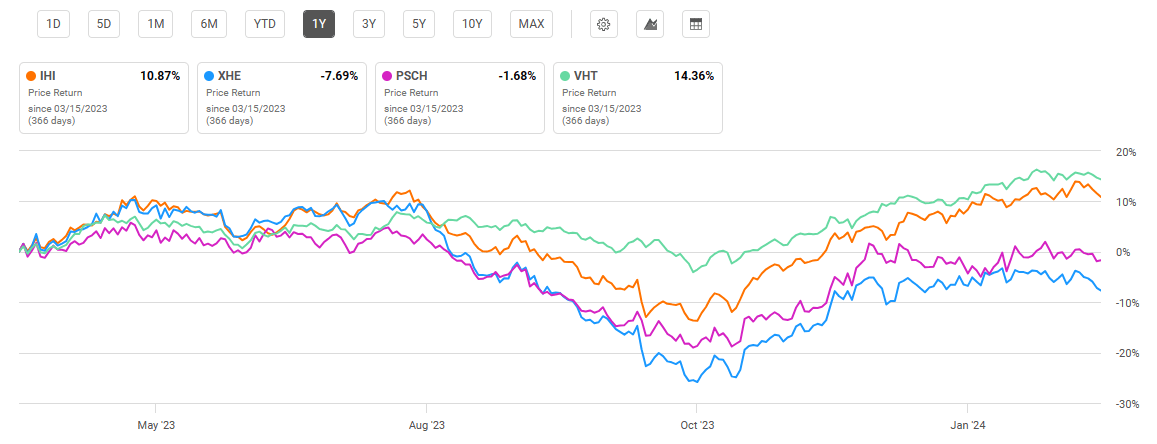Show the 3Y time range
Image resolution: width=1157 pixels, height=444 pixels.
click(x=369, y=24)
